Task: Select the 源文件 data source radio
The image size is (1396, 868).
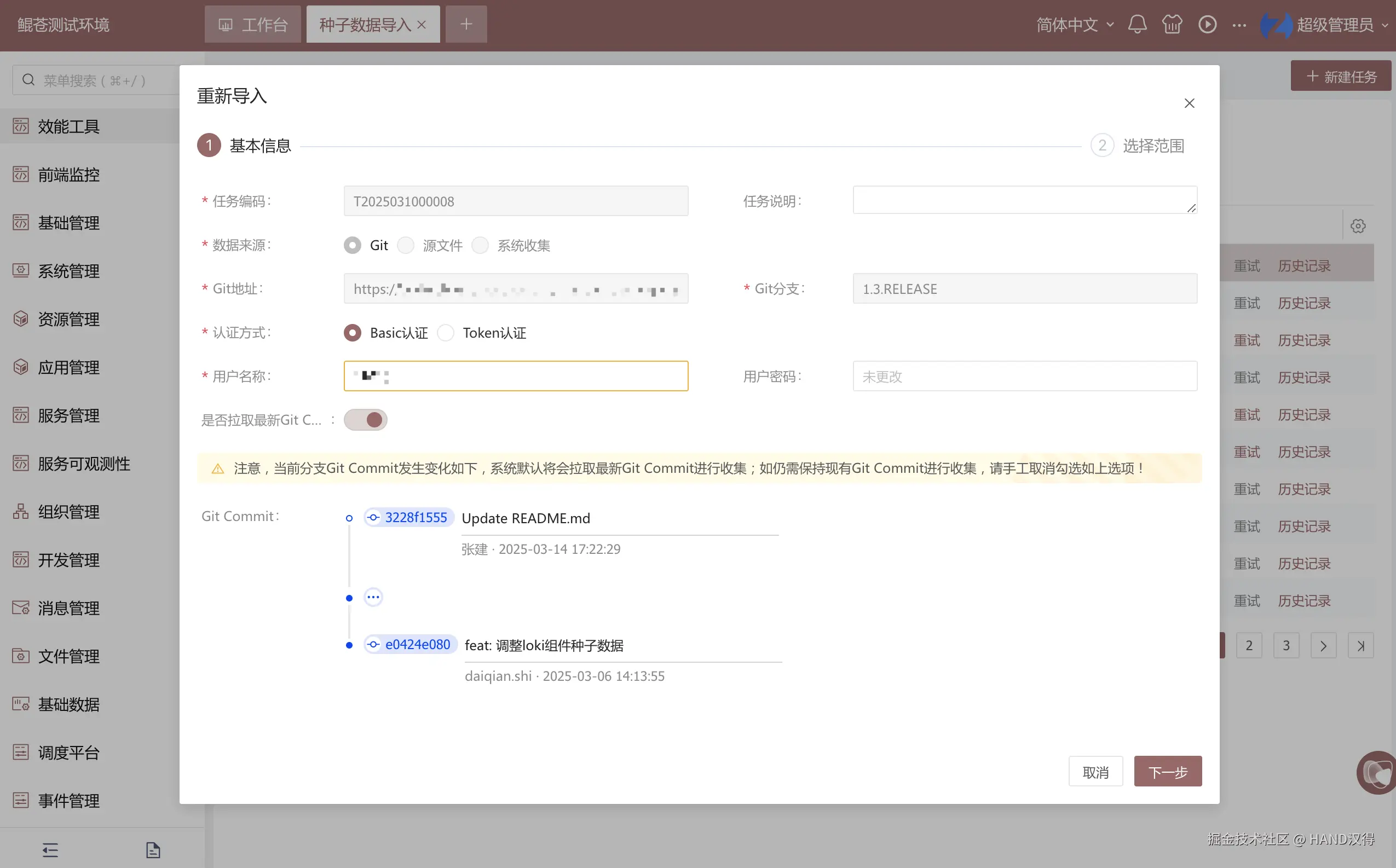Action: pos(406,246)
